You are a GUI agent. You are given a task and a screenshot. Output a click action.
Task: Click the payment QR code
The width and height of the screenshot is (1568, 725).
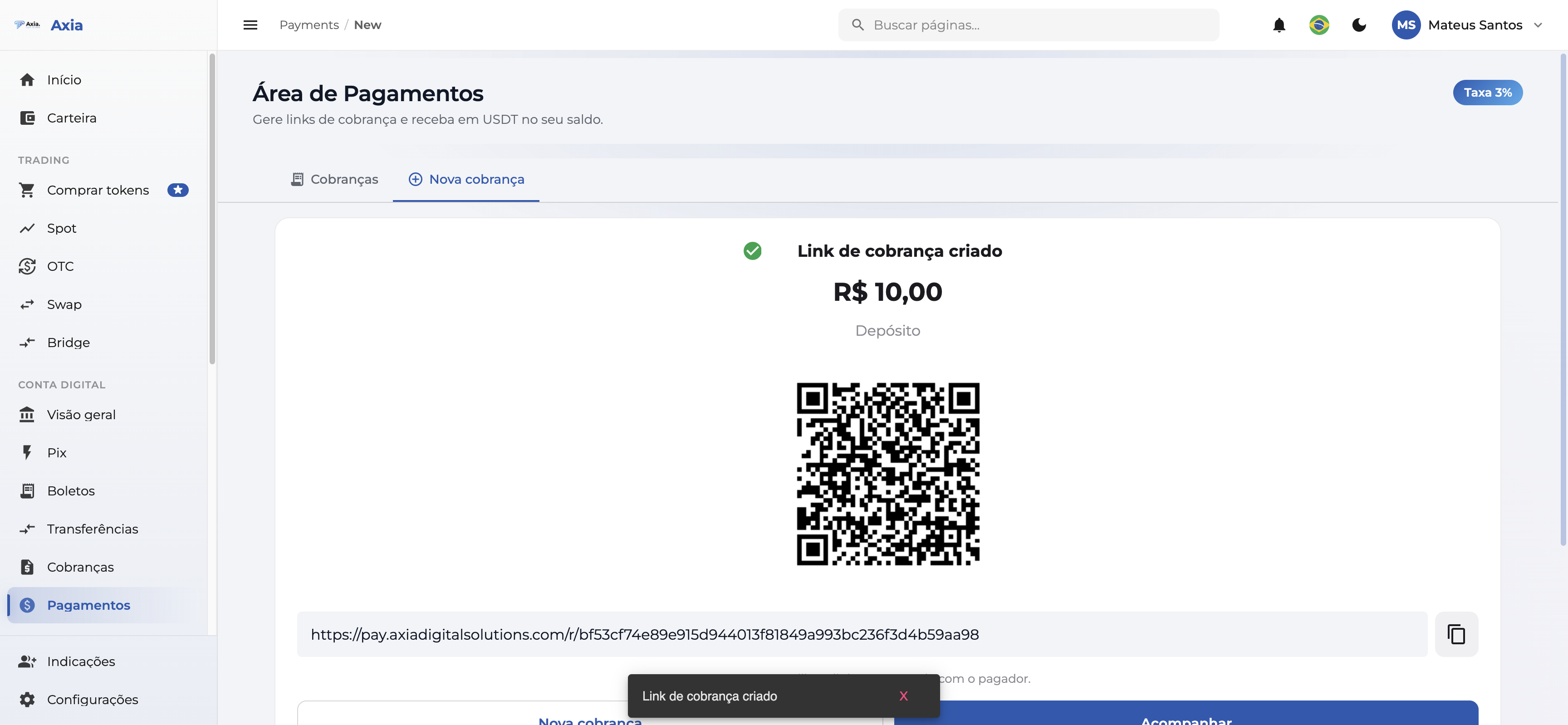(887, 474)
